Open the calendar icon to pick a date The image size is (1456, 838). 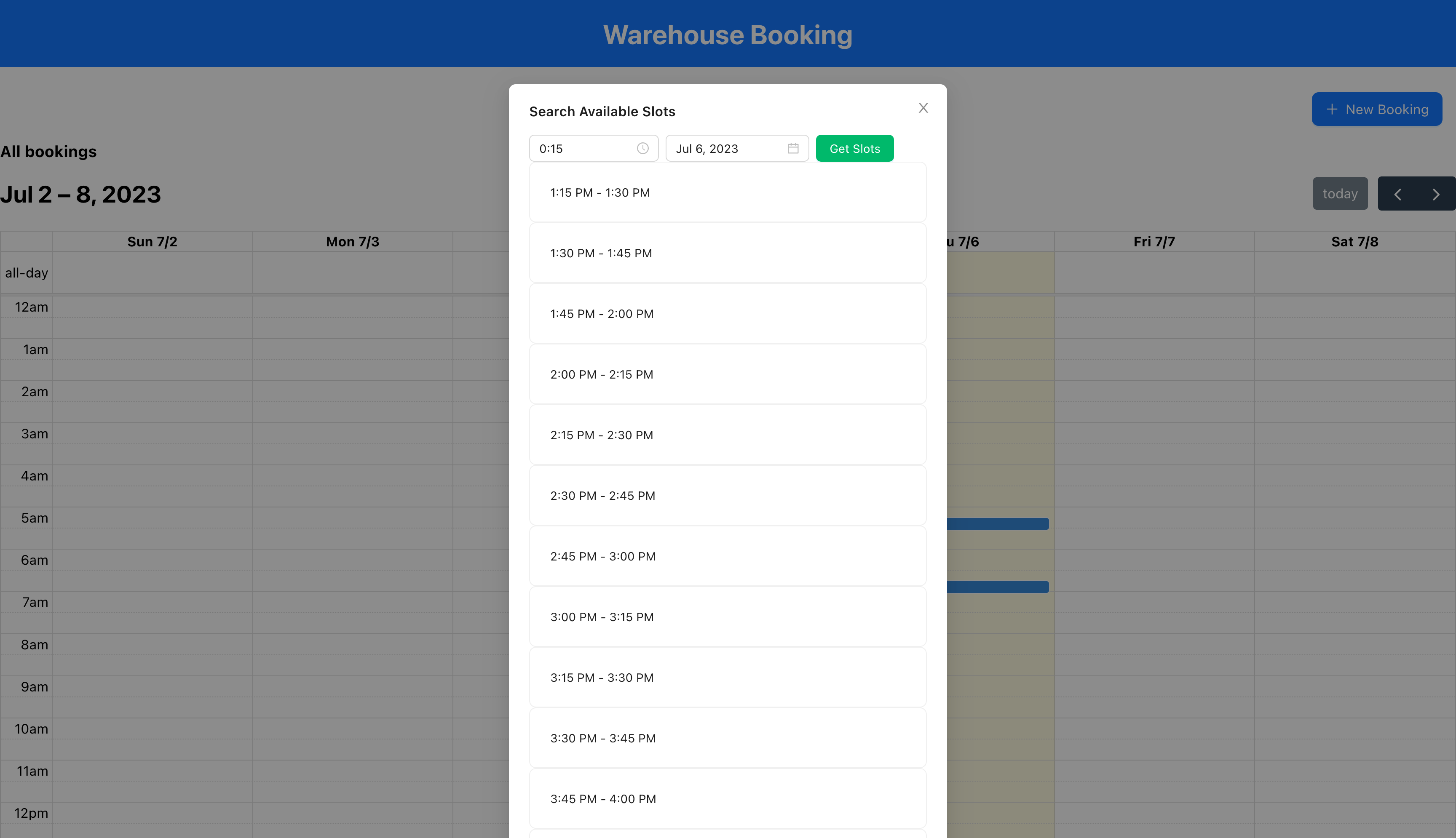793,148
